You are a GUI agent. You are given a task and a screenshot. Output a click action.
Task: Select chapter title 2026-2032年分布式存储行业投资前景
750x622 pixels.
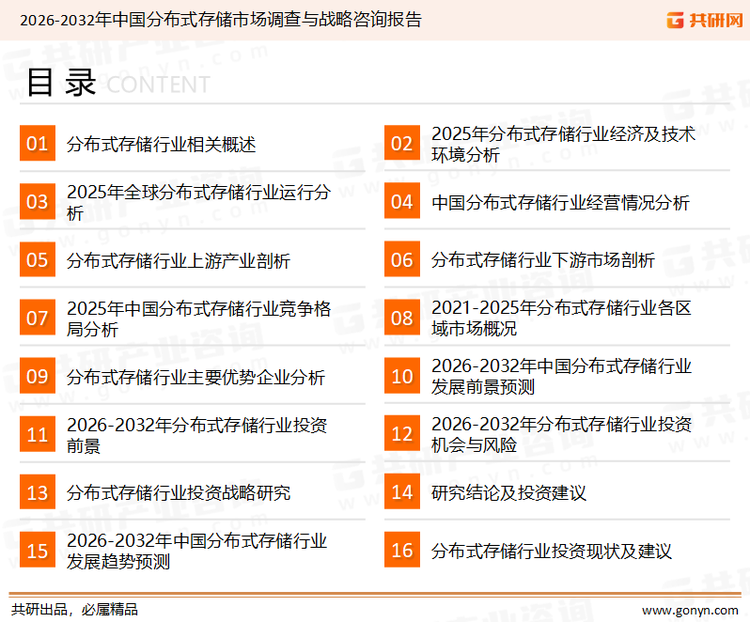pos(197,435)
